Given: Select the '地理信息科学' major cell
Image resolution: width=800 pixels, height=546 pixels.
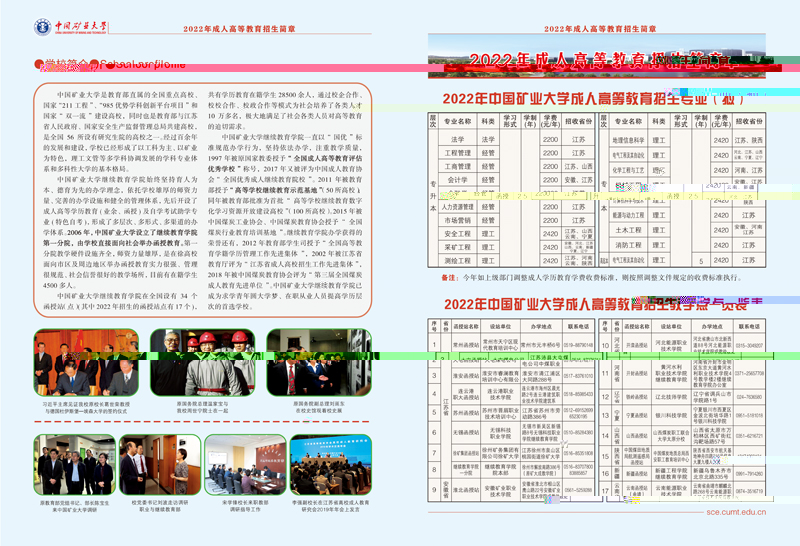Looking at the screenshot, I should coord(628,140).
